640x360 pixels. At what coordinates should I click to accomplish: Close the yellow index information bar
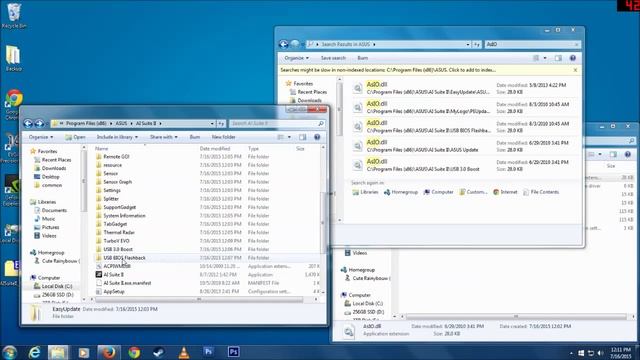[575, 70]
